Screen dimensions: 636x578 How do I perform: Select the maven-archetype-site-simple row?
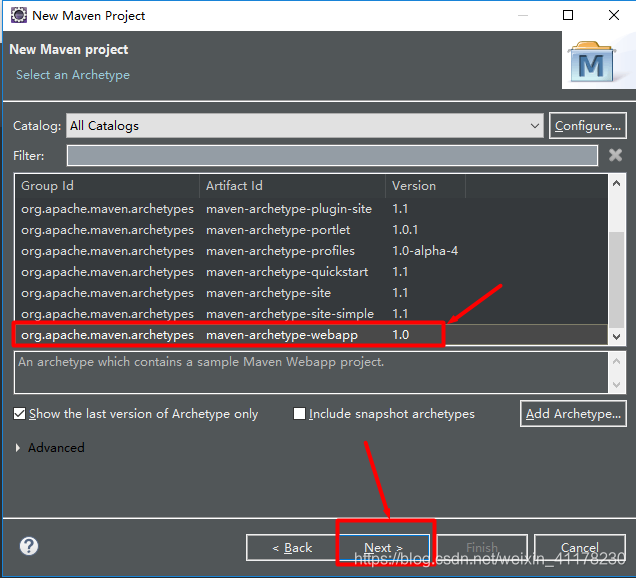coord(312,314)
